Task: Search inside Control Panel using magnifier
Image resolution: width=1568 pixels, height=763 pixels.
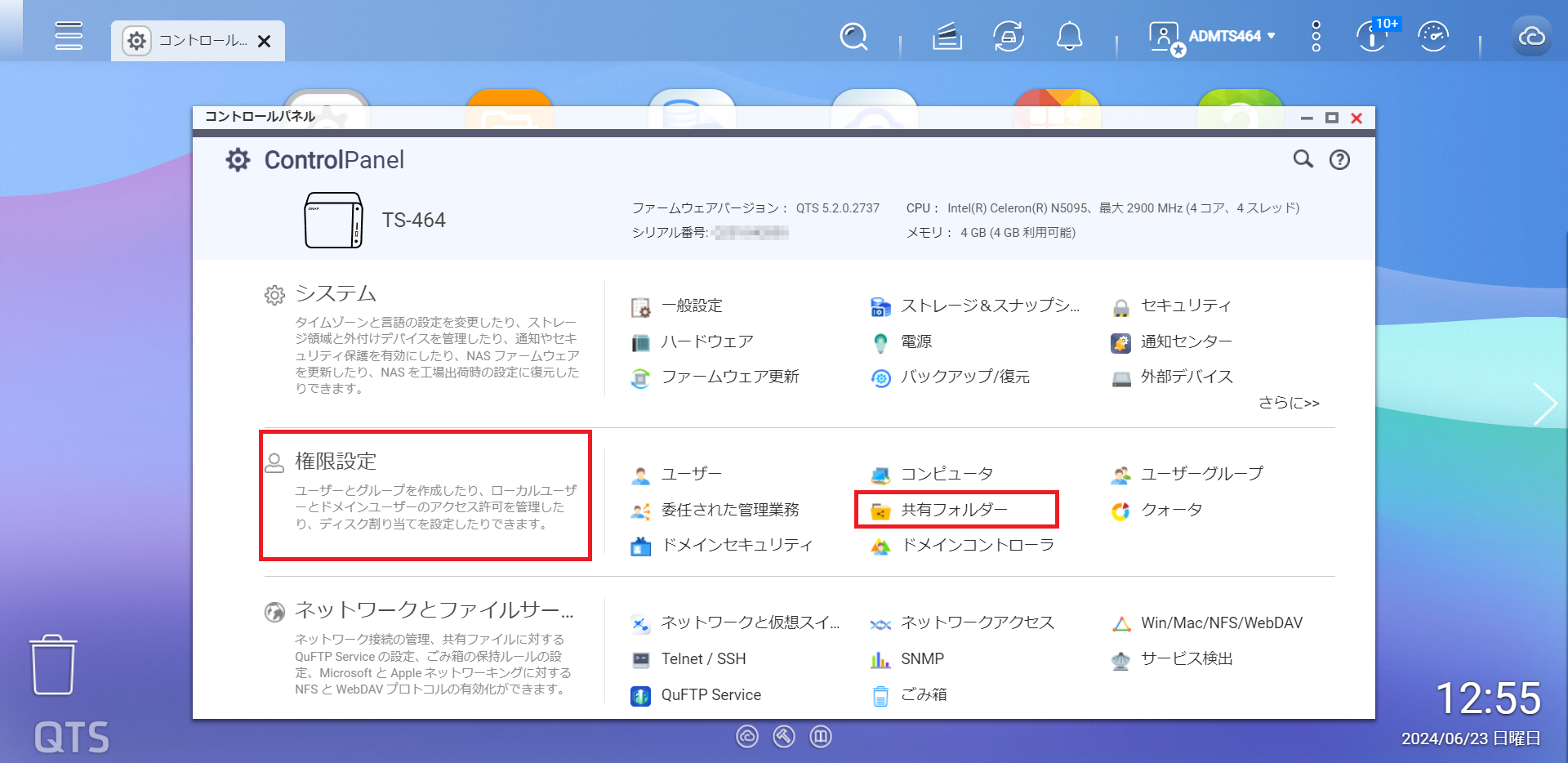Action: click(1303, 159)
